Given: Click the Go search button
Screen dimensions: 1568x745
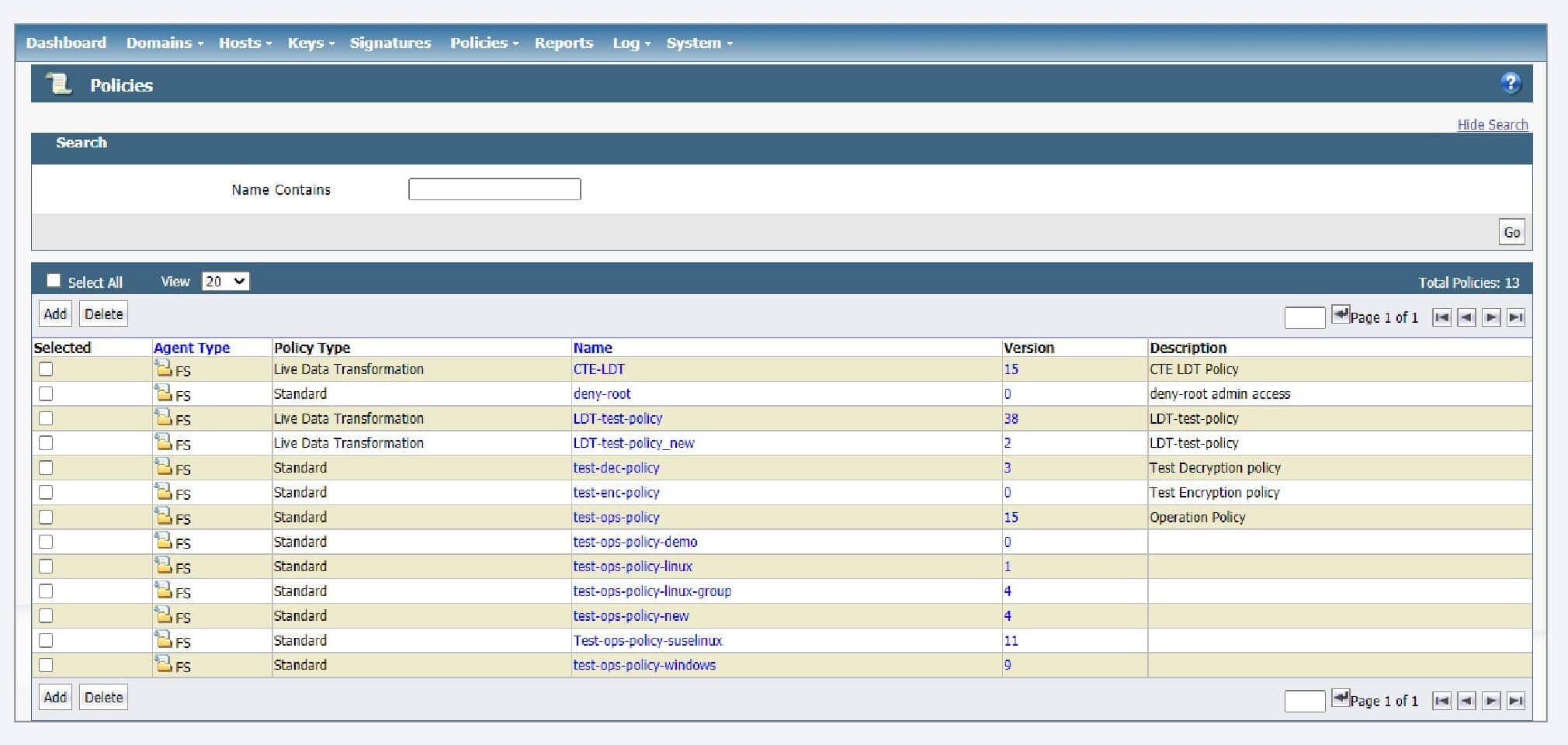Looking at the screenshot, I should point(1511,232).
